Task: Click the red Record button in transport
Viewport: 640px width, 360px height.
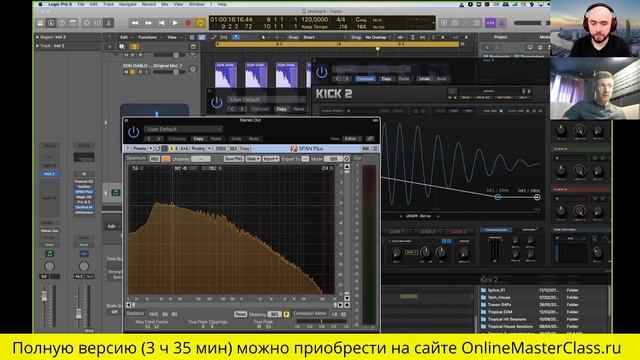Action: pyautogui.click(x=188, y=23)
